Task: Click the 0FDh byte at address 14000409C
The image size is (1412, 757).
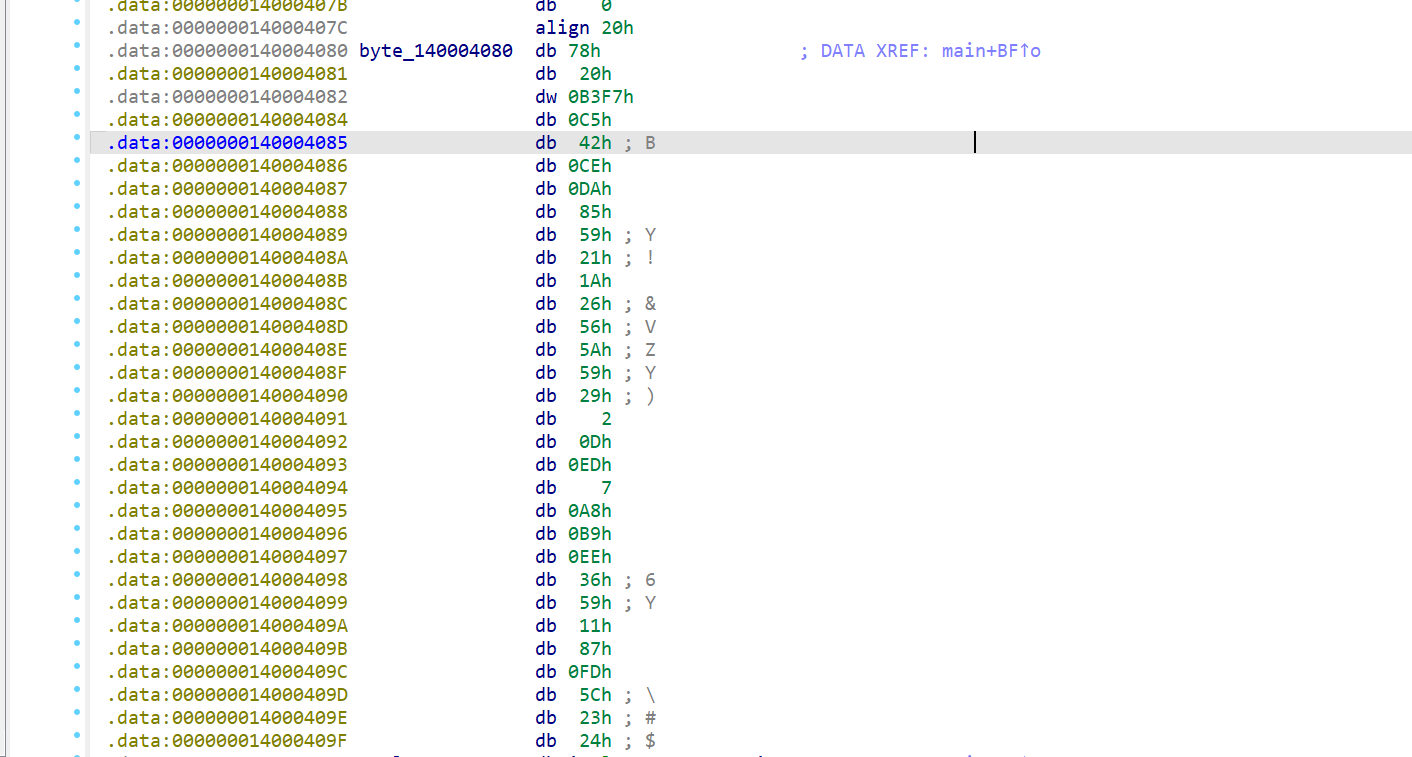Action: 590,672
